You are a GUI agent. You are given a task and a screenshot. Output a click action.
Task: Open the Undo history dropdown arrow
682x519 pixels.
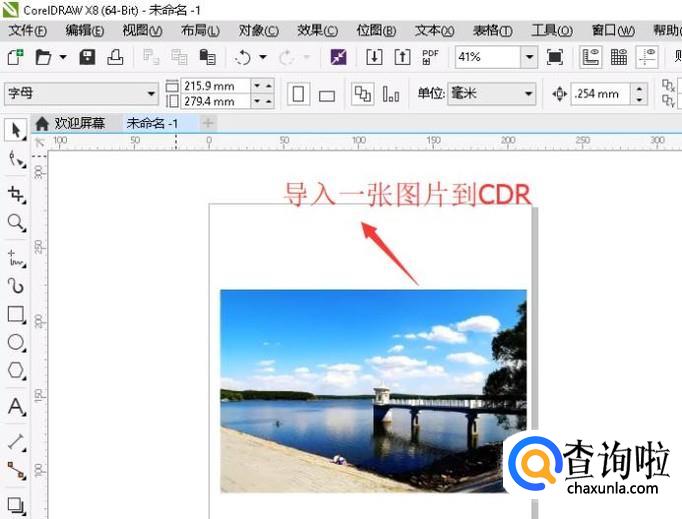pyautogui.click(x=263, y=57)
